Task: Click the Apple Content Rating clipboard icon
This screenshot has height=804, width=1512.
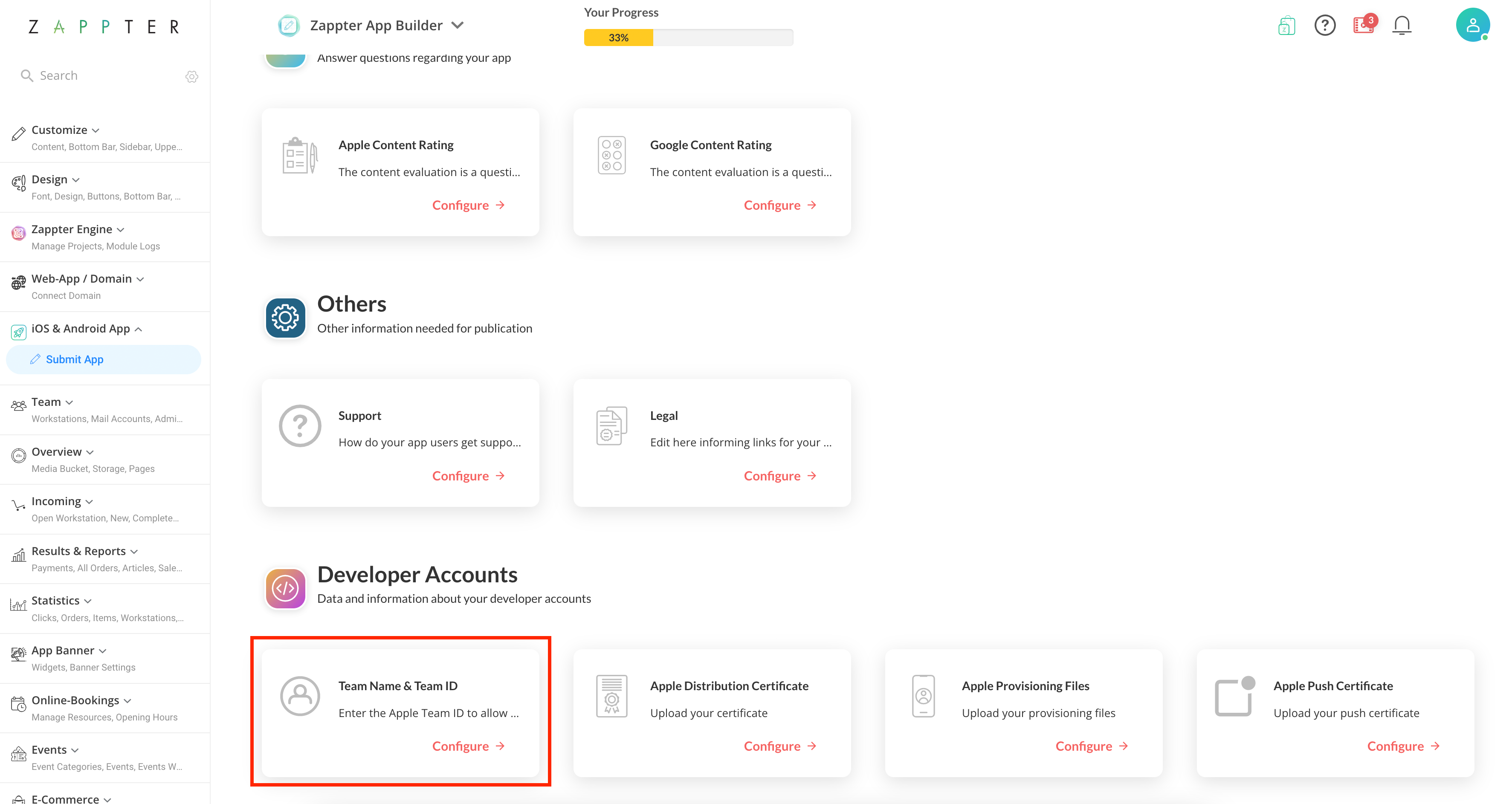Action: click(300, 156)
